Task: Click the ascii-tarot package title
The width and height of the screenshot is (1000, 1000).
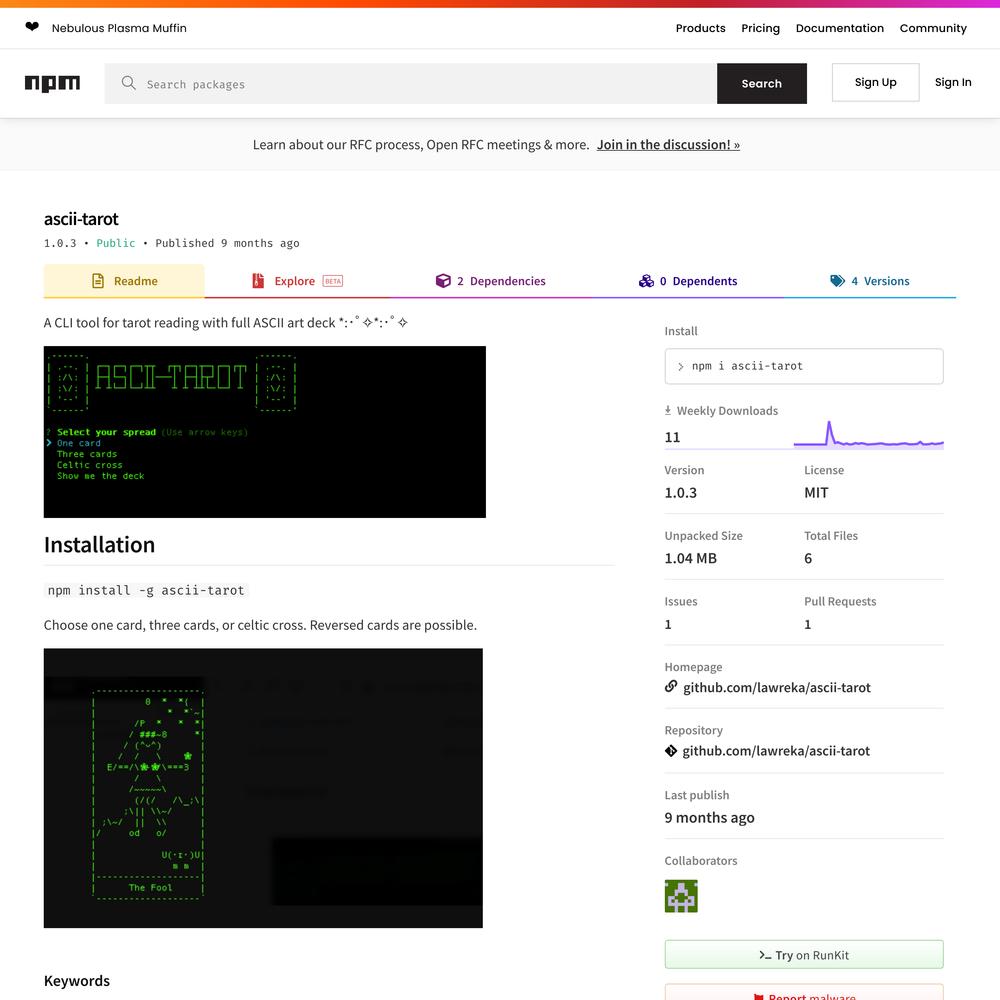Action: [x=81, y=219]
